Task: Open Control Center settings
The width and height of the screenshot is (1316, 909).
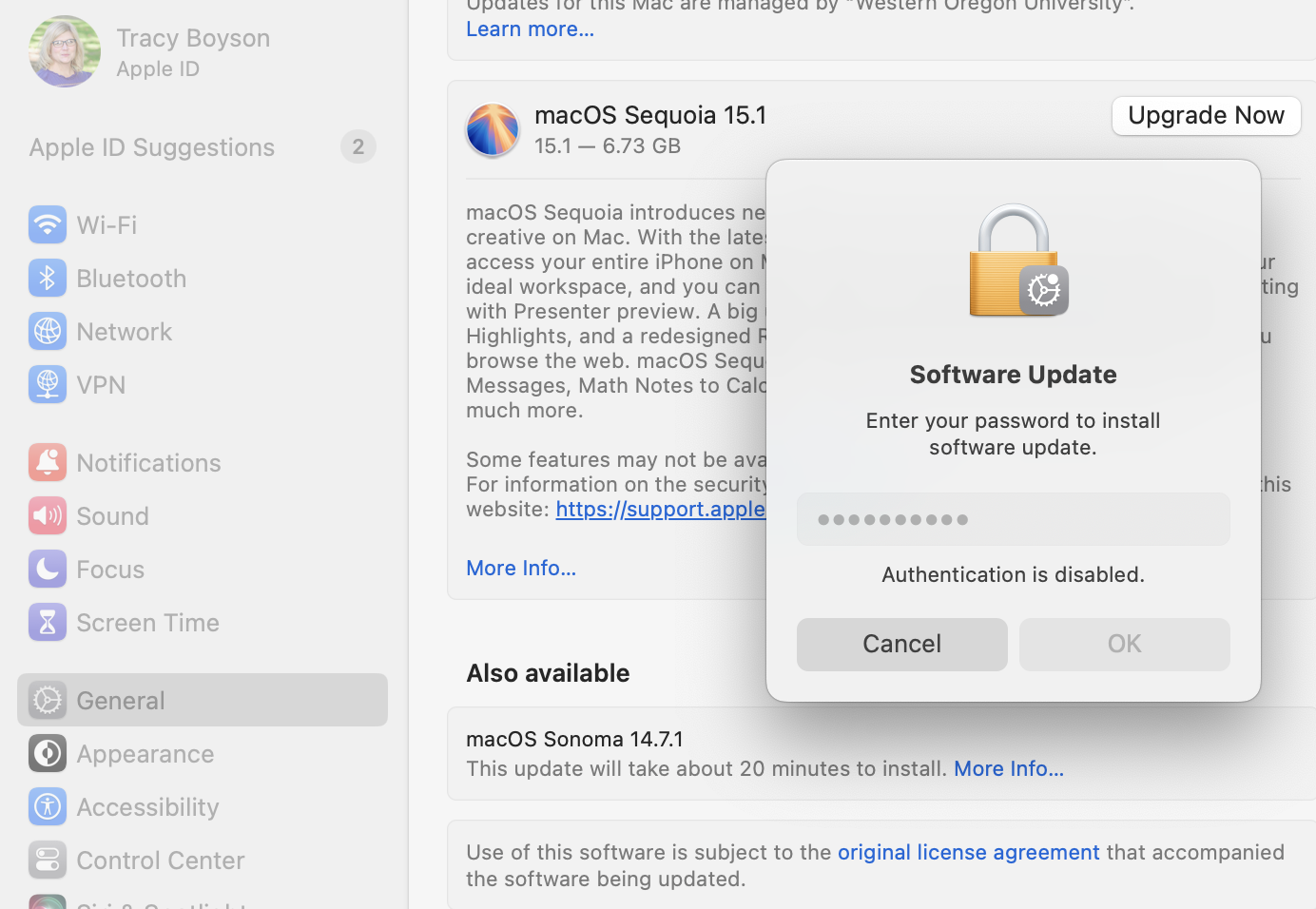Action: coord(203,860)
